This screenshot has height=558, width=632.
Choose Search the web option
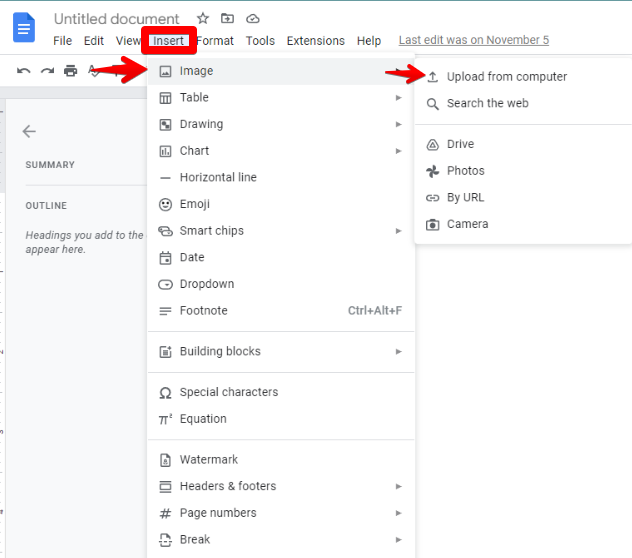tap(487, 104)
